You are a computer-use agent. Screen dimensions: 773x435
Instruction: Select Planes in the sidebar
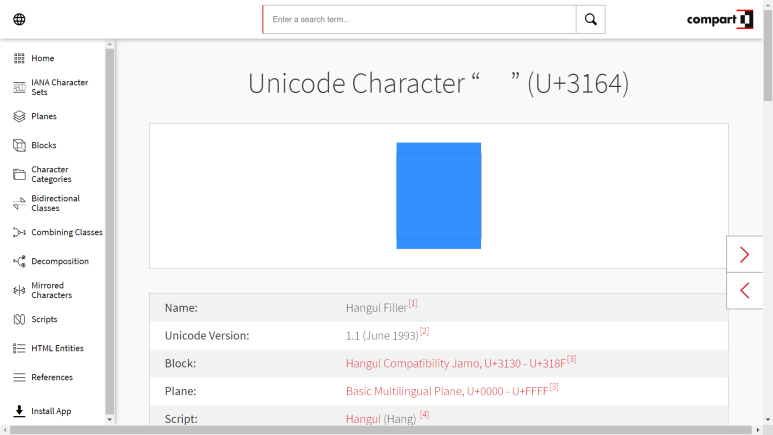(44, 116)
